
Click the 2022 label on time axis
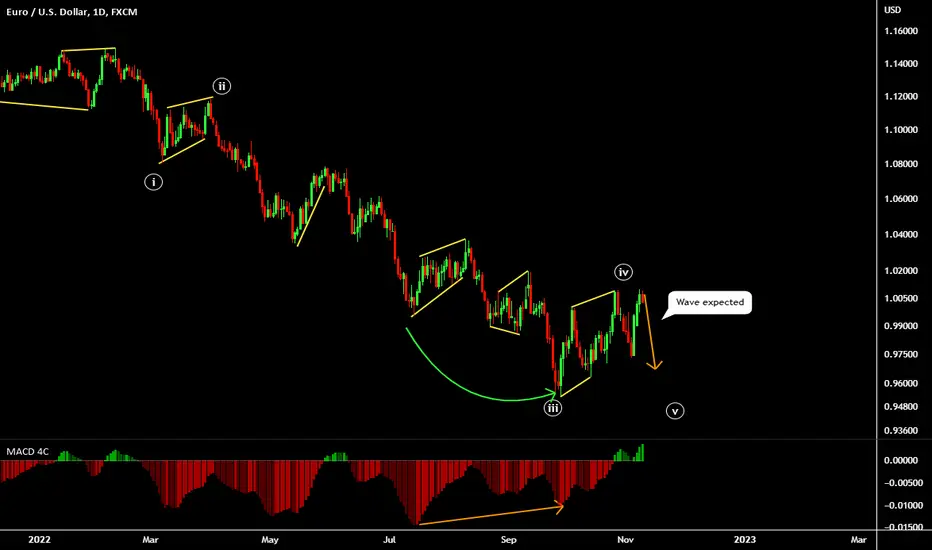point(39,540)
